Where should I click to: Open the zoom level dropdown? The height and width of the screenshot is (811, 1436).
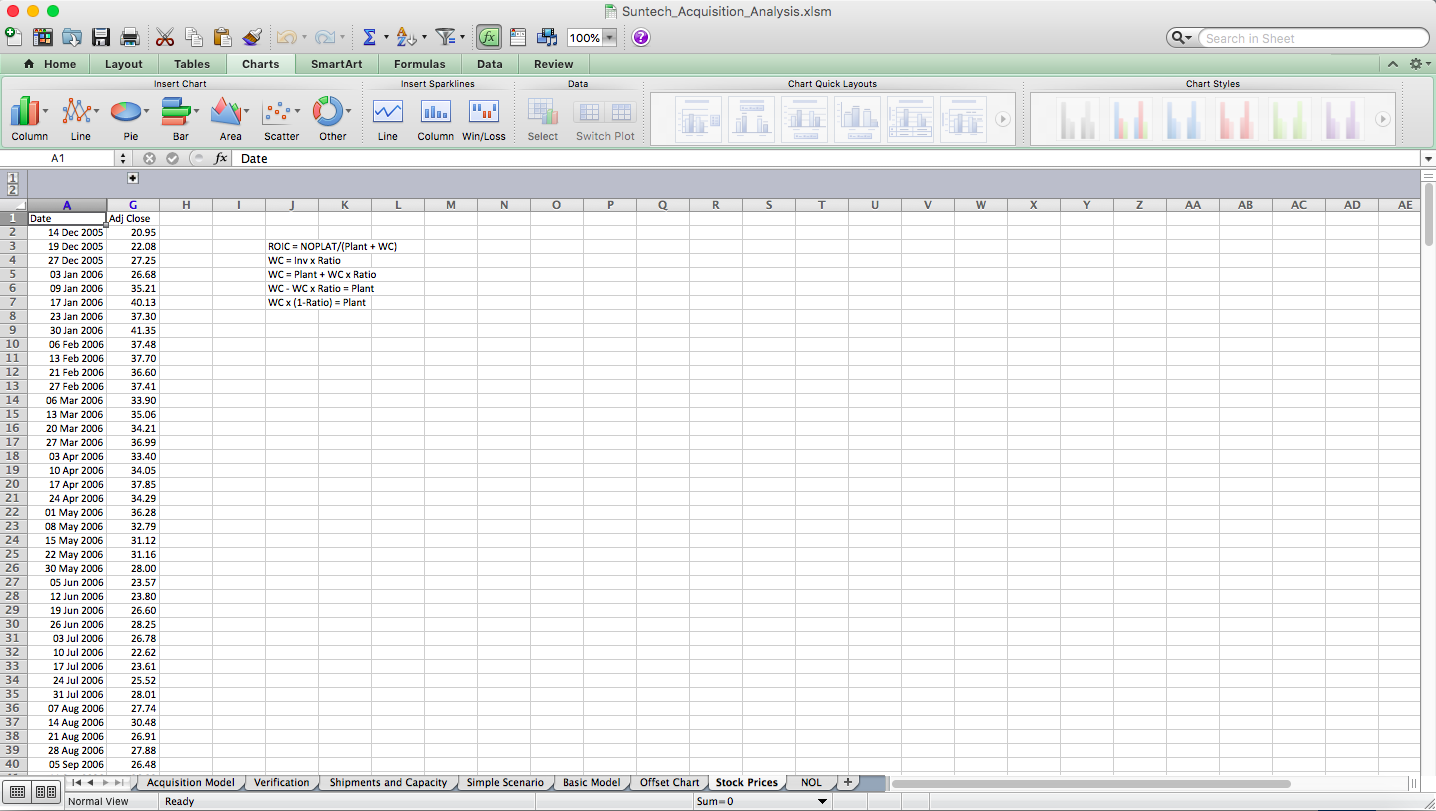coord(609,37)
